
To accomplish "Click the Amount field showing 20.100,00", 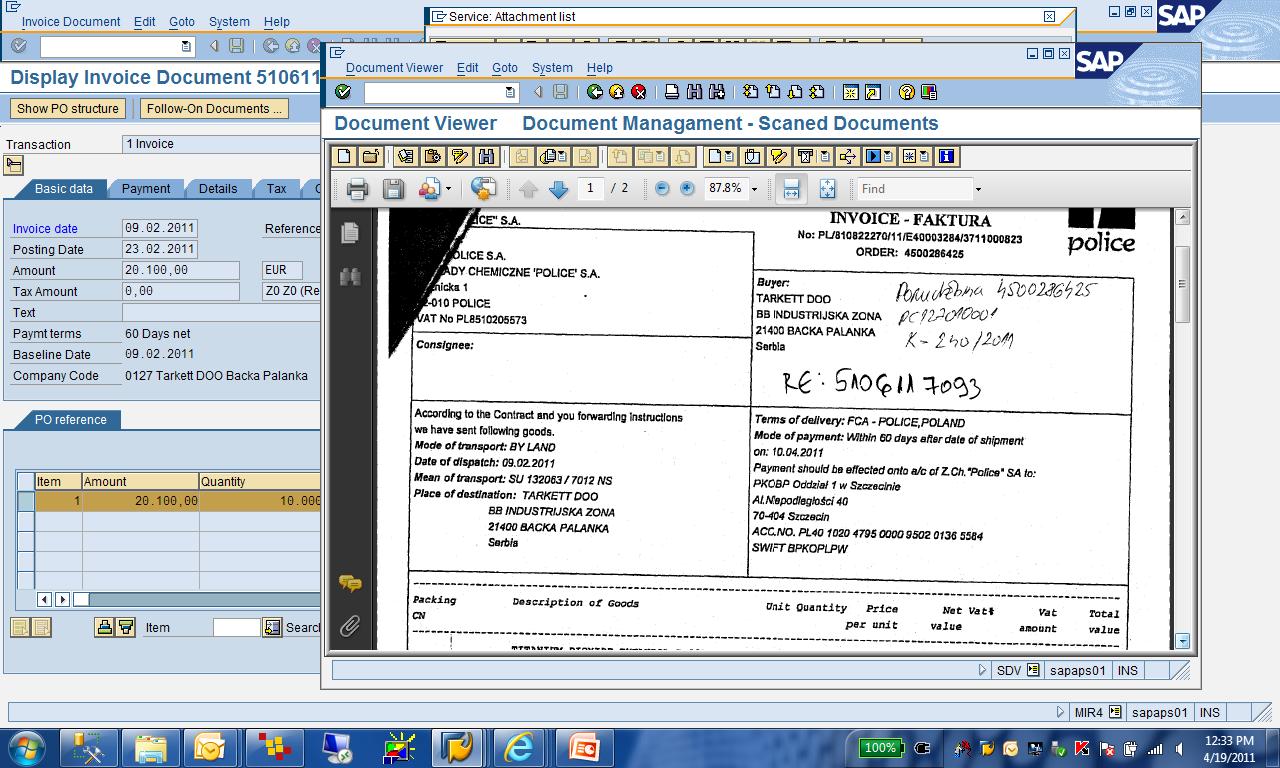I will coord(181,270).
